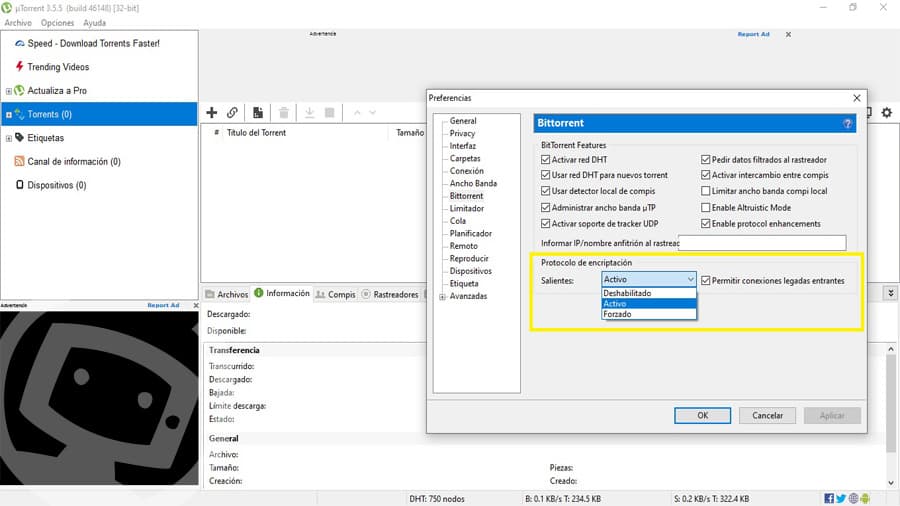Click the Move Down Queue arrow
Viewport: 900px width, 506px height.
tap(373, 112)
